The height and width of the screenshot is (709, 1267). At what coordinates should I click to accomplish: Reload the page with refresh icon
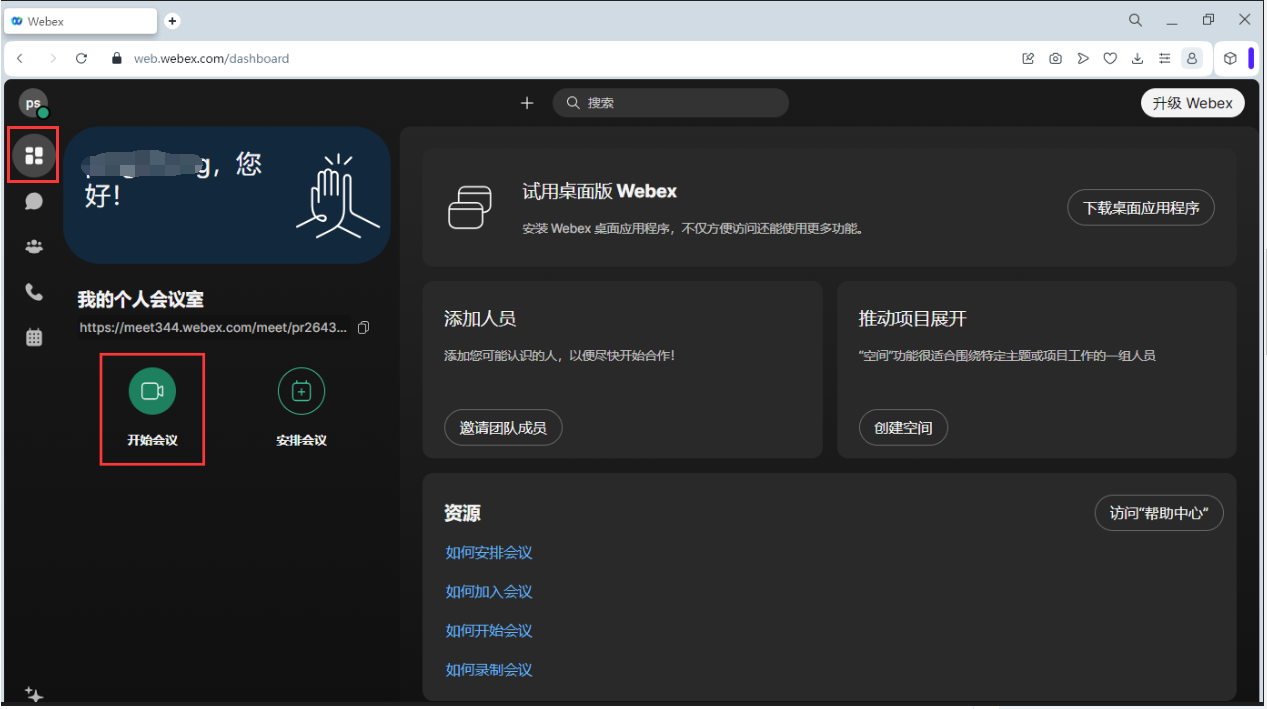pyautogui.click(x=82, y=59)
